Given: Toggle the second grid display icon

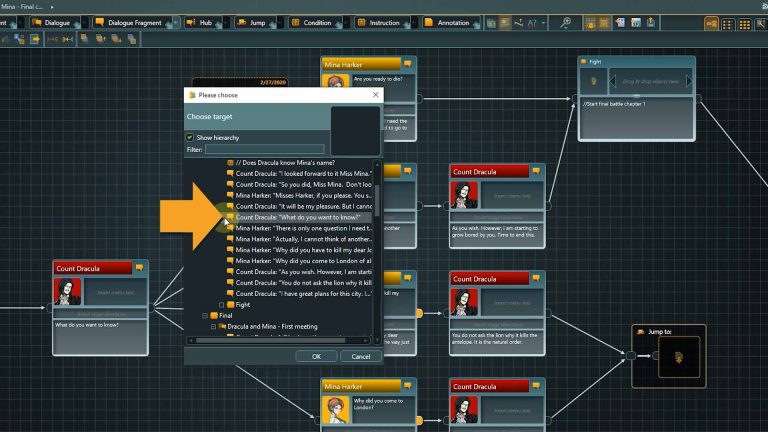Looking at the screenshot, I should (x=604, y=23).
